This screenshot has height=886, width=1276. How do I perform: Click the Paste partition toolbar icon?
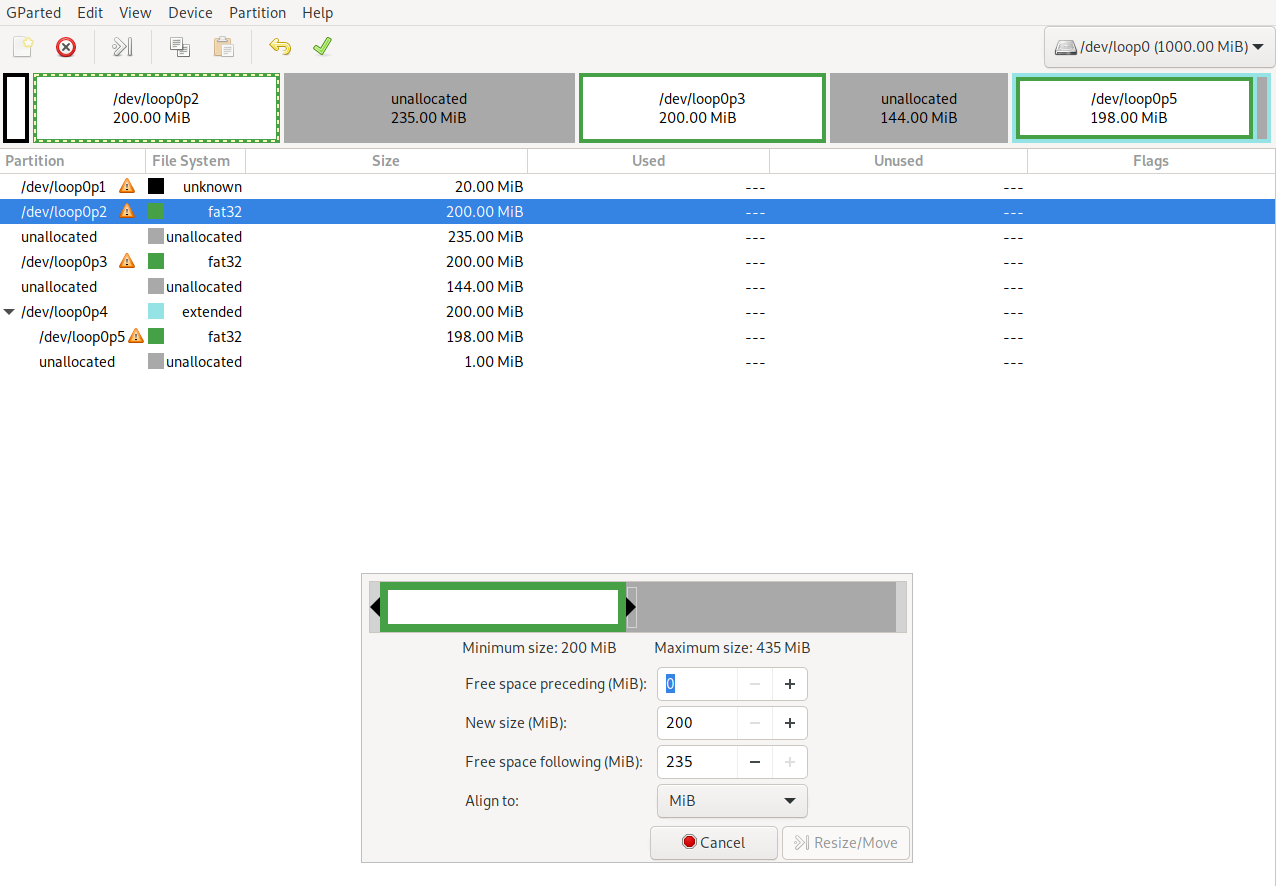point(223,47)
